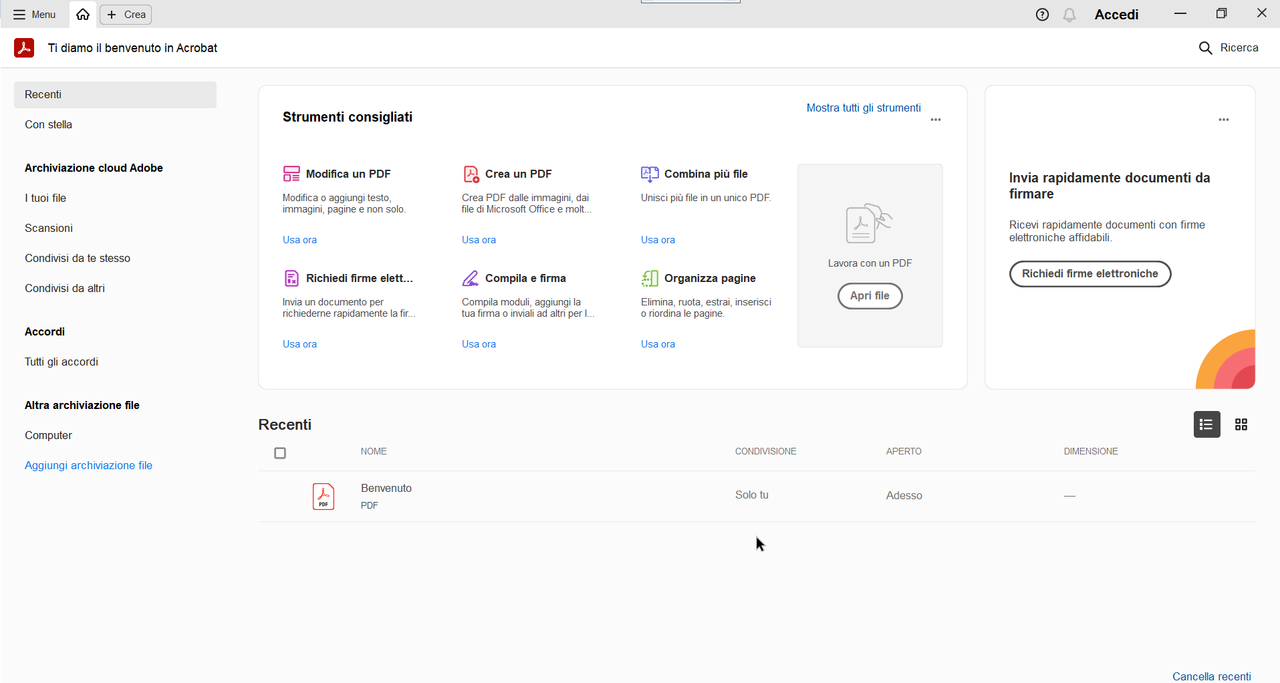
Task: Click the Modifica un PDF title
Action: pos(348,174)
